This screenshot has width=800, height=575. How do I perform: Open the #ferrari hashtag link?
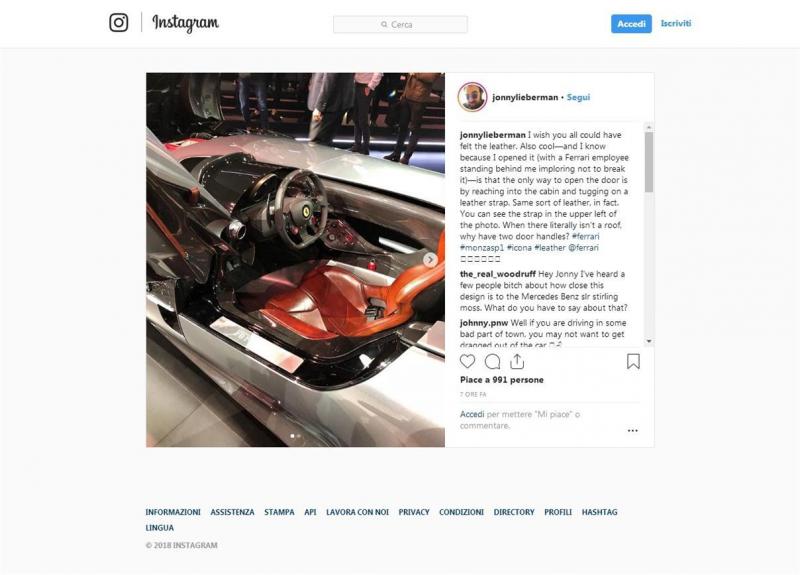tap(585, 236)
